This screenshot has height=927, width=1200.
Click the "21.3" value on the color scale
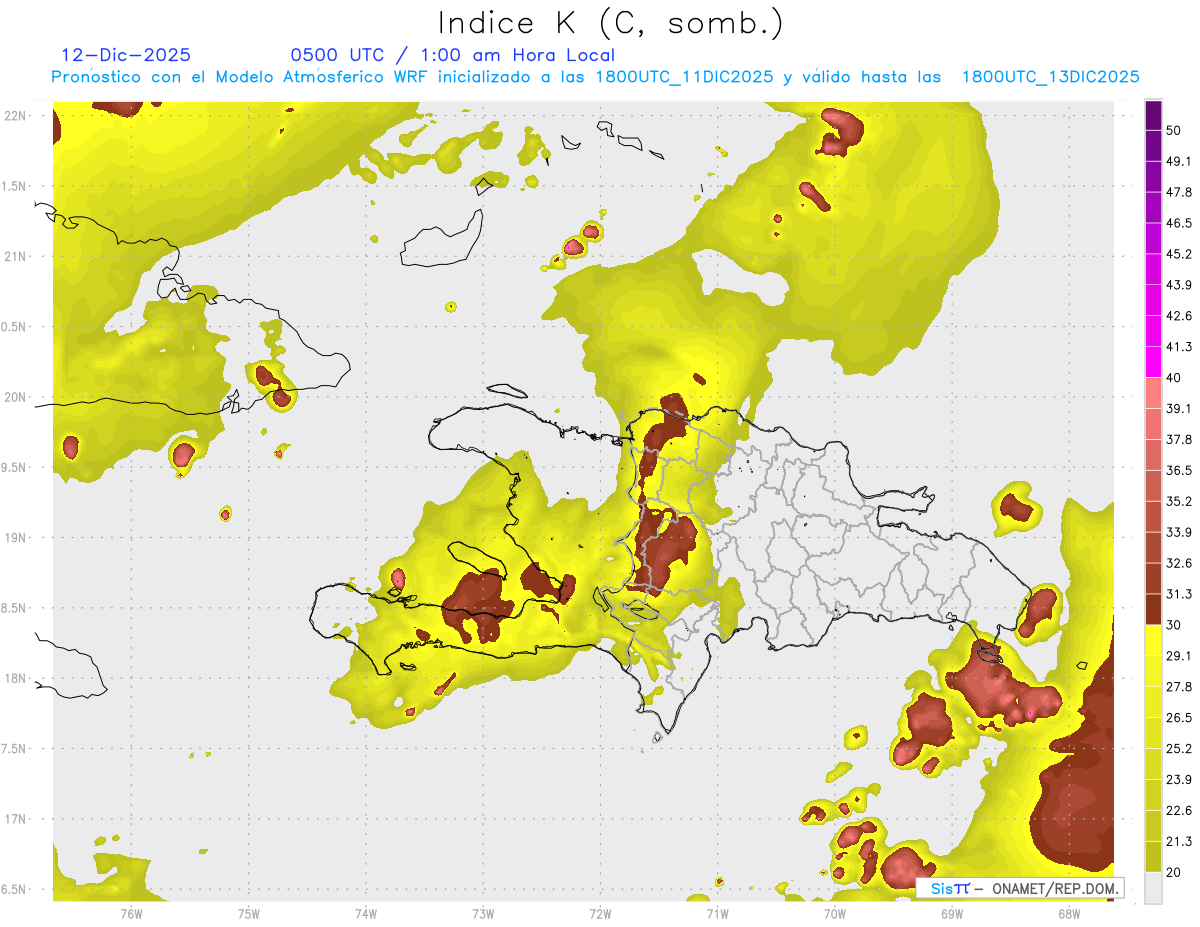pos(1180,841)
